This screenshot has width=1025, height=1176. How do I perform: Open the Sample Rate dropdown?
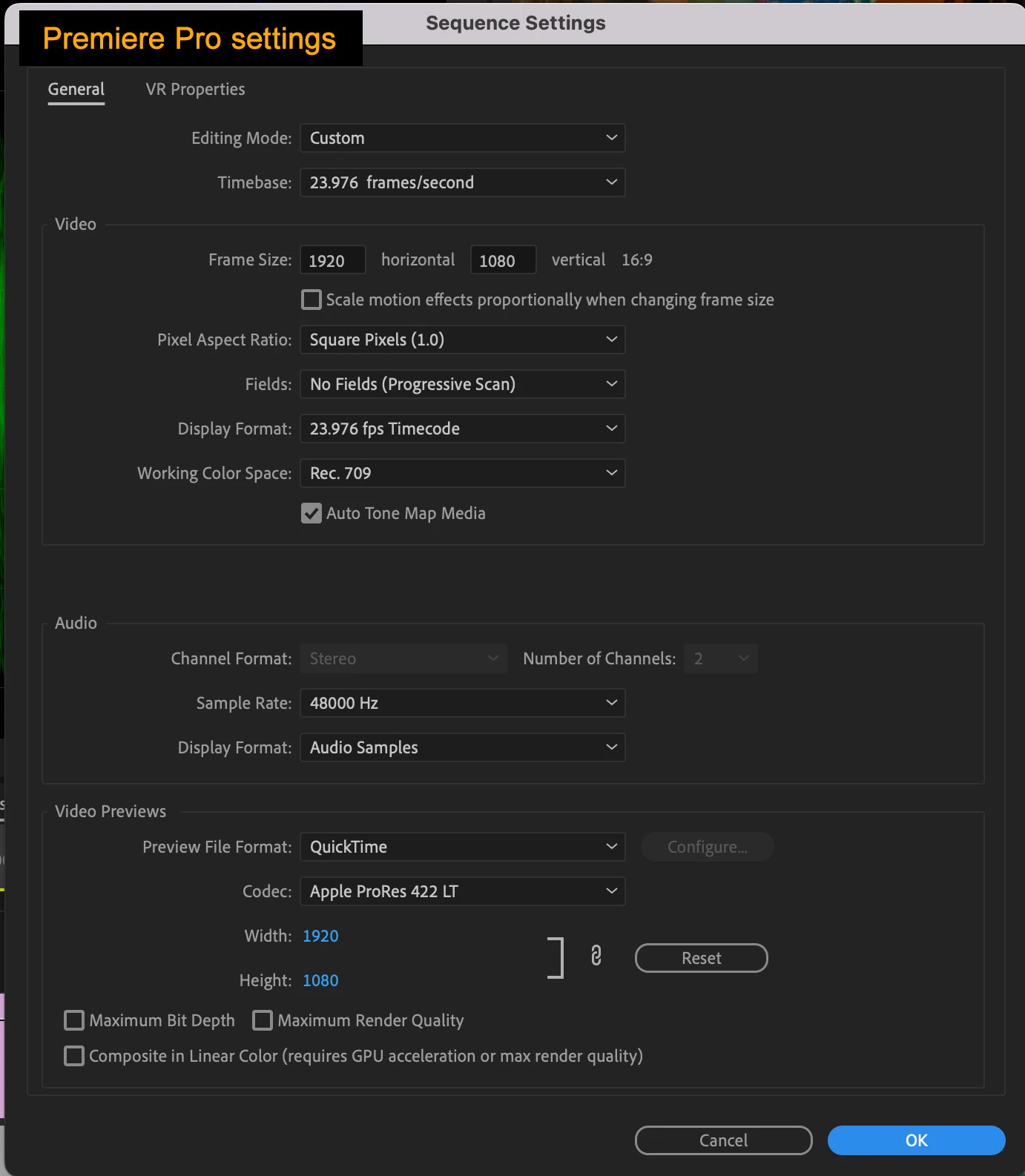(x=463, y=703)
